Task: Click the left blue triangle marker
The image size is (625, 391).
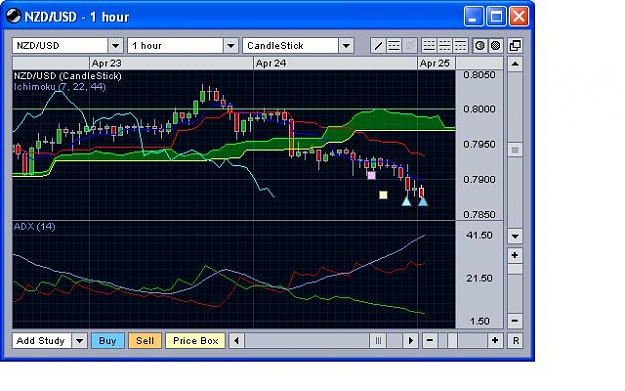Action: (406, 201)
